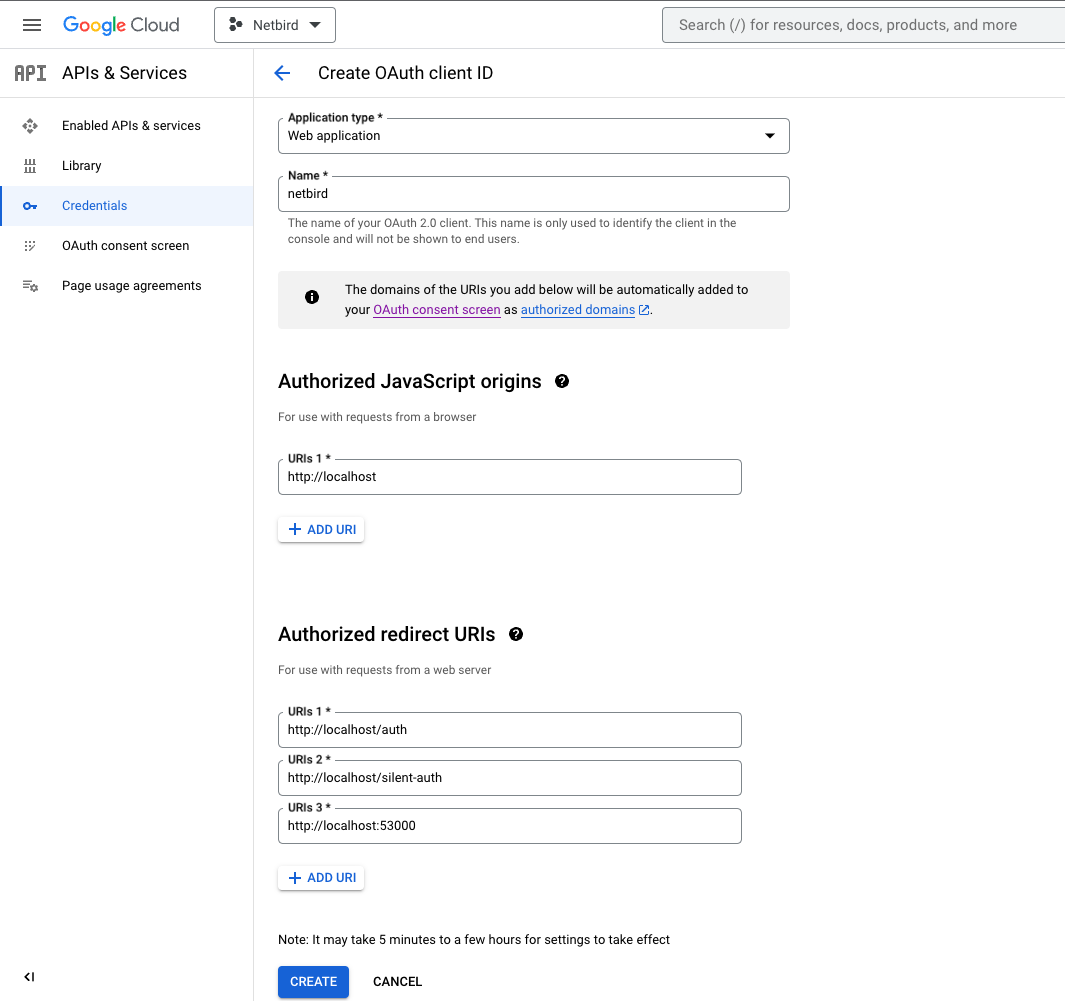The height and width of the screenshot is (1001, 1065).
Task: Open the Netbird project picker
Action: pos(274,24)
